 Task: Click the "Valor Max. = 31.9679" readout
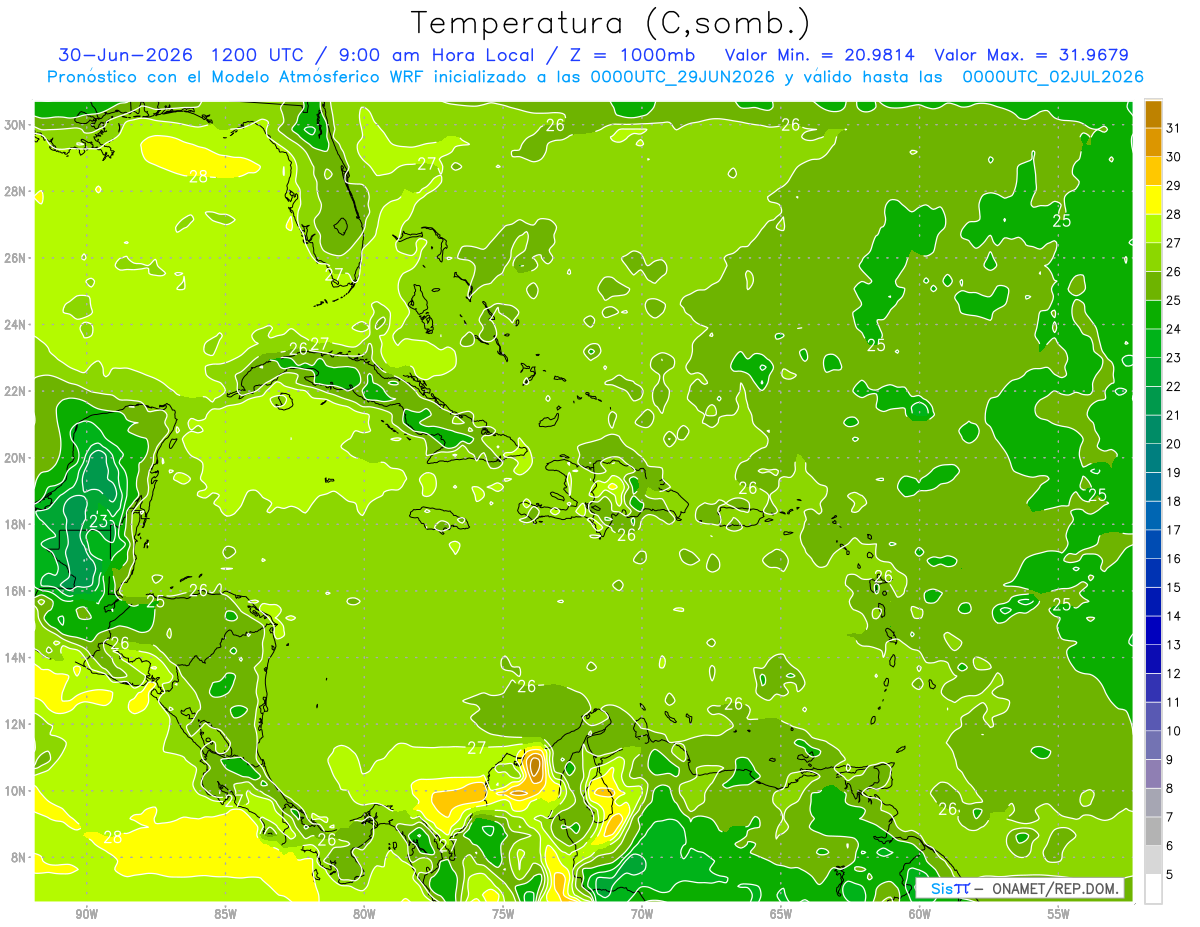pos(1032,55)
